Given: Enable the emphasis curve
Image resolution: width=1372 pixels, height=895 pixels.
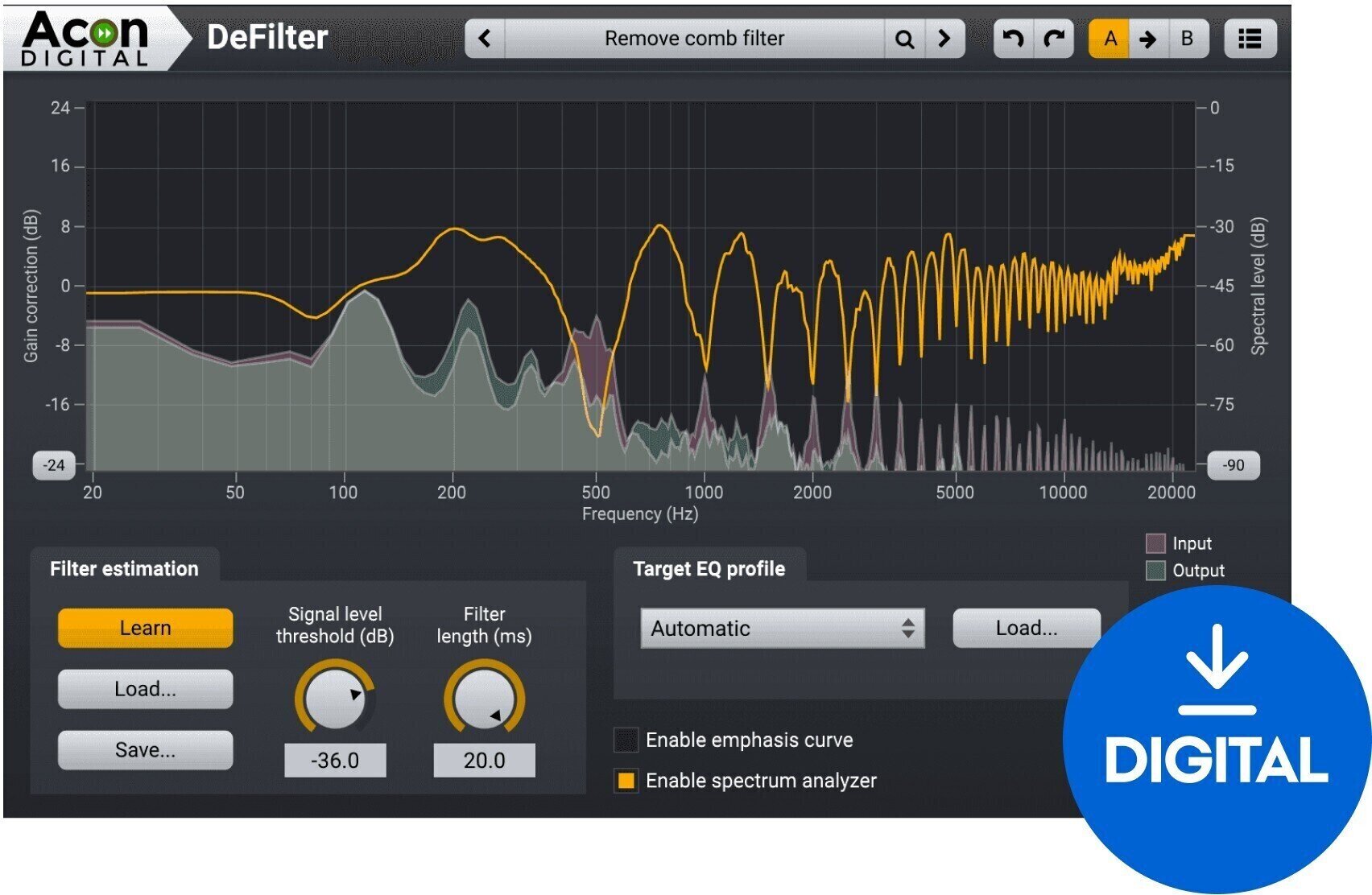Looking at the screenshot, I should pyautogui.click(x=623, y=740).
